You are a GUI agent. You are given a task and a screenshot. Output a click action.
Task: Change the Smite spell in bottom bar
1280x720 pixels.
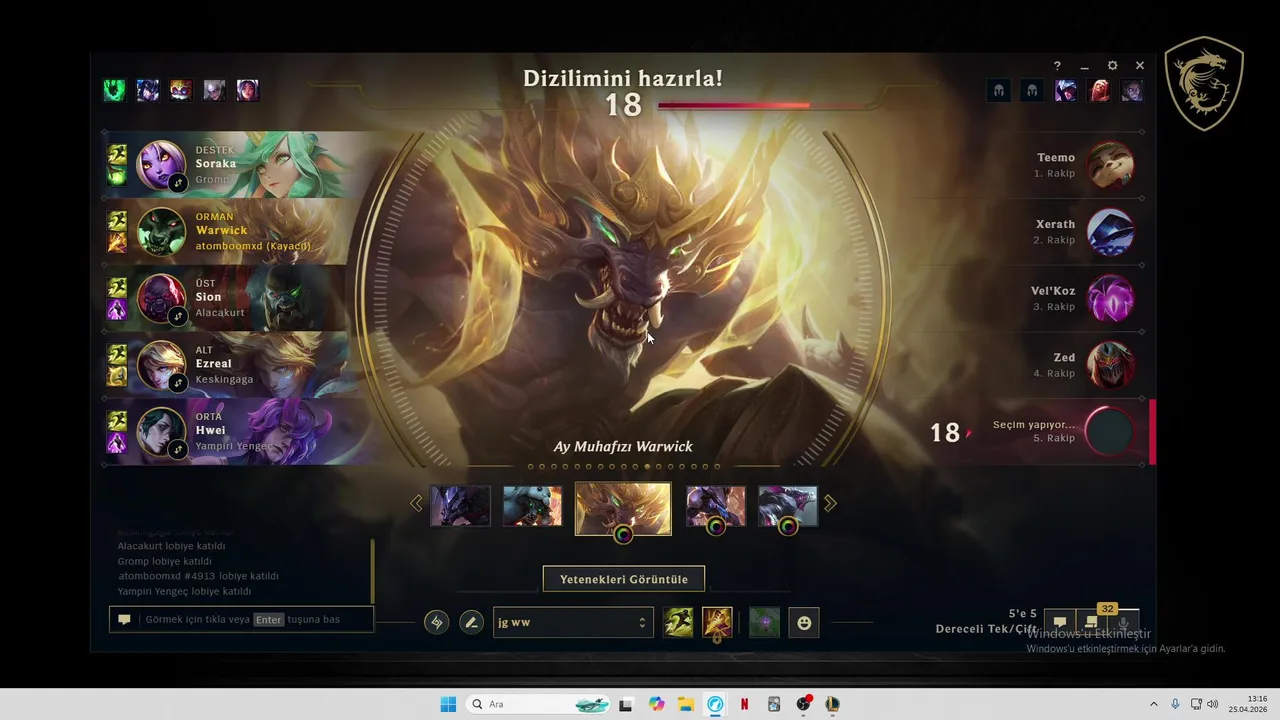[x=717, y=622]
